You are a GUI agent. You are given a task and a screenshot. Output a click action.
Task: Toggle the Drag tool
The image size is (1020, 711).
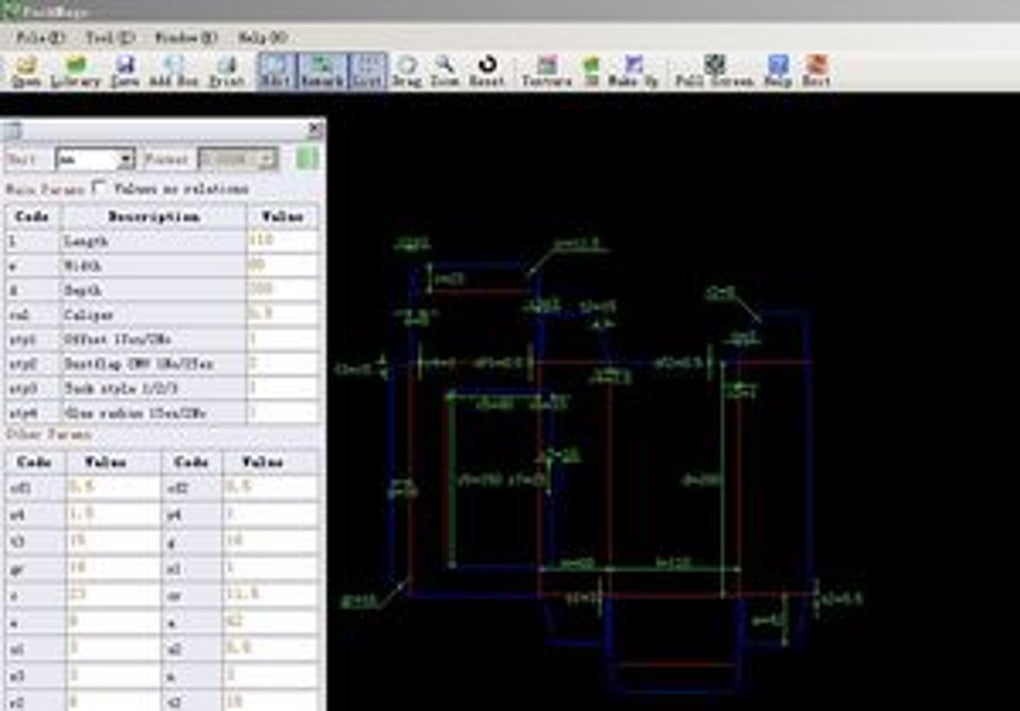(406, 71)
